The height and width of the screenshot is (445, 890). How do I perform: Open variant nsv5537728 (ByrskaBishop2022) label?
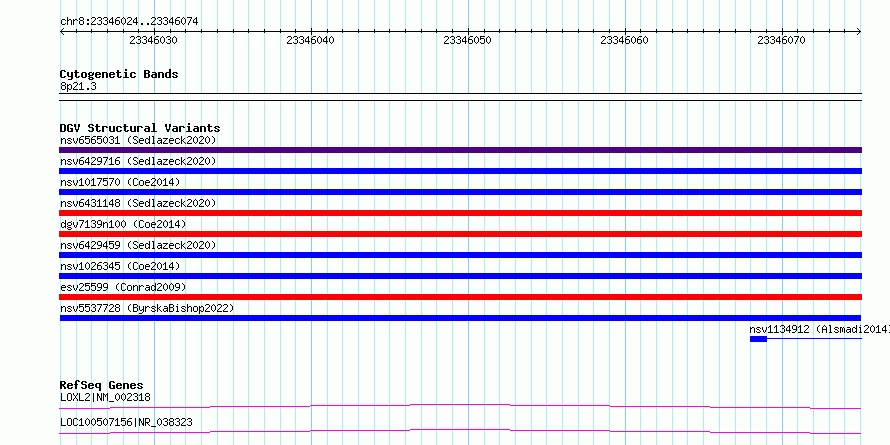[147, 308]
